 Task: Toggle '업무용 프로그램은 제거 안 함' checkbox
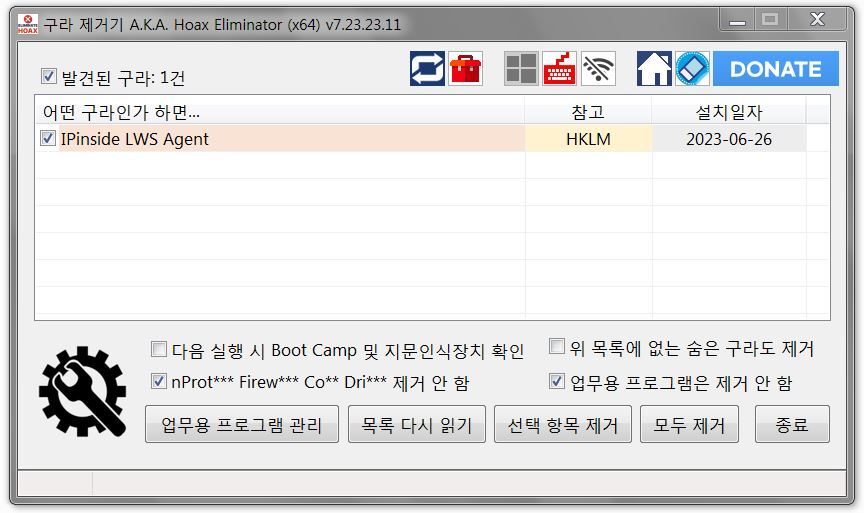[x=557, y=381]
